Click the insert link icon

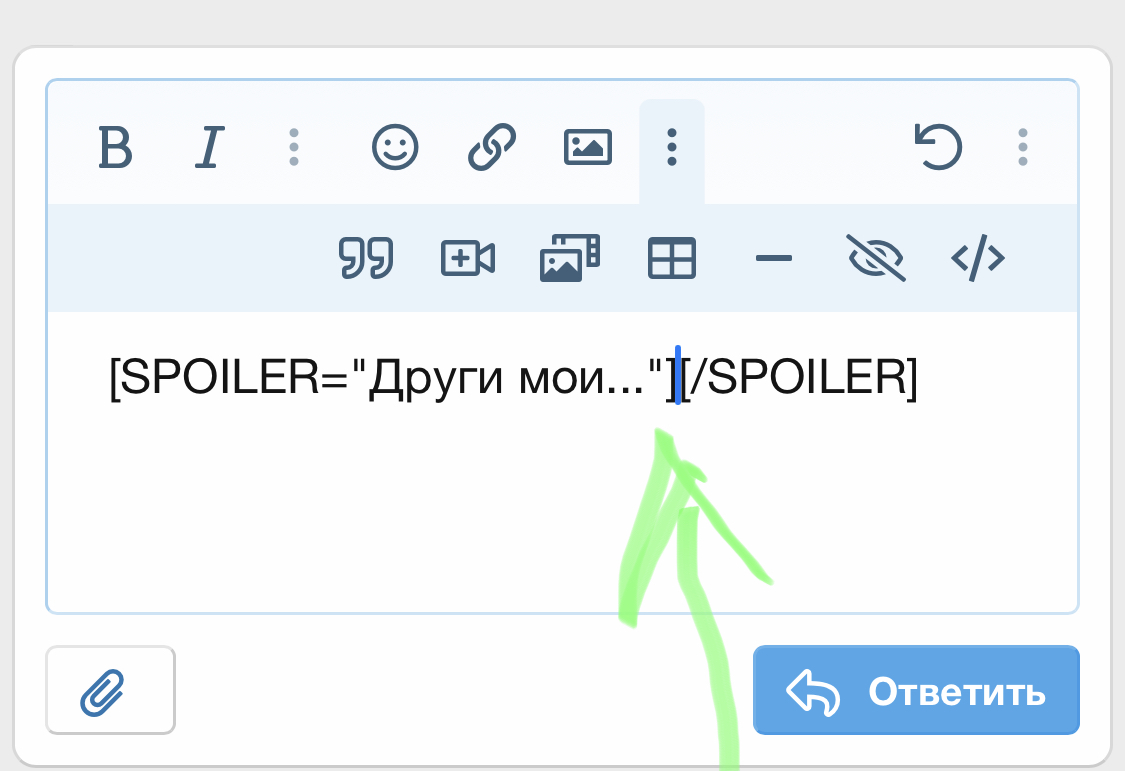point(492,148)
